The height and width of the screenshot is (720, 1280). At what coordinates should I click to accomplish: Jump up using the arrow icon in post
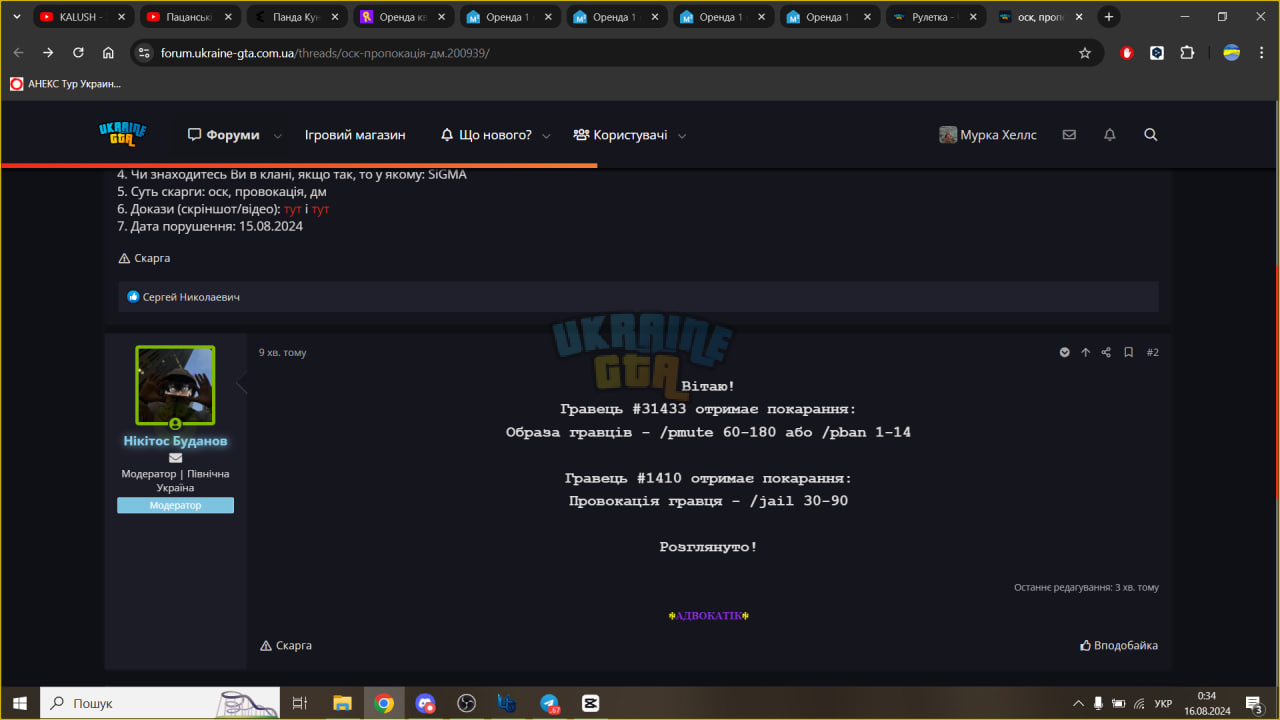1085,352
